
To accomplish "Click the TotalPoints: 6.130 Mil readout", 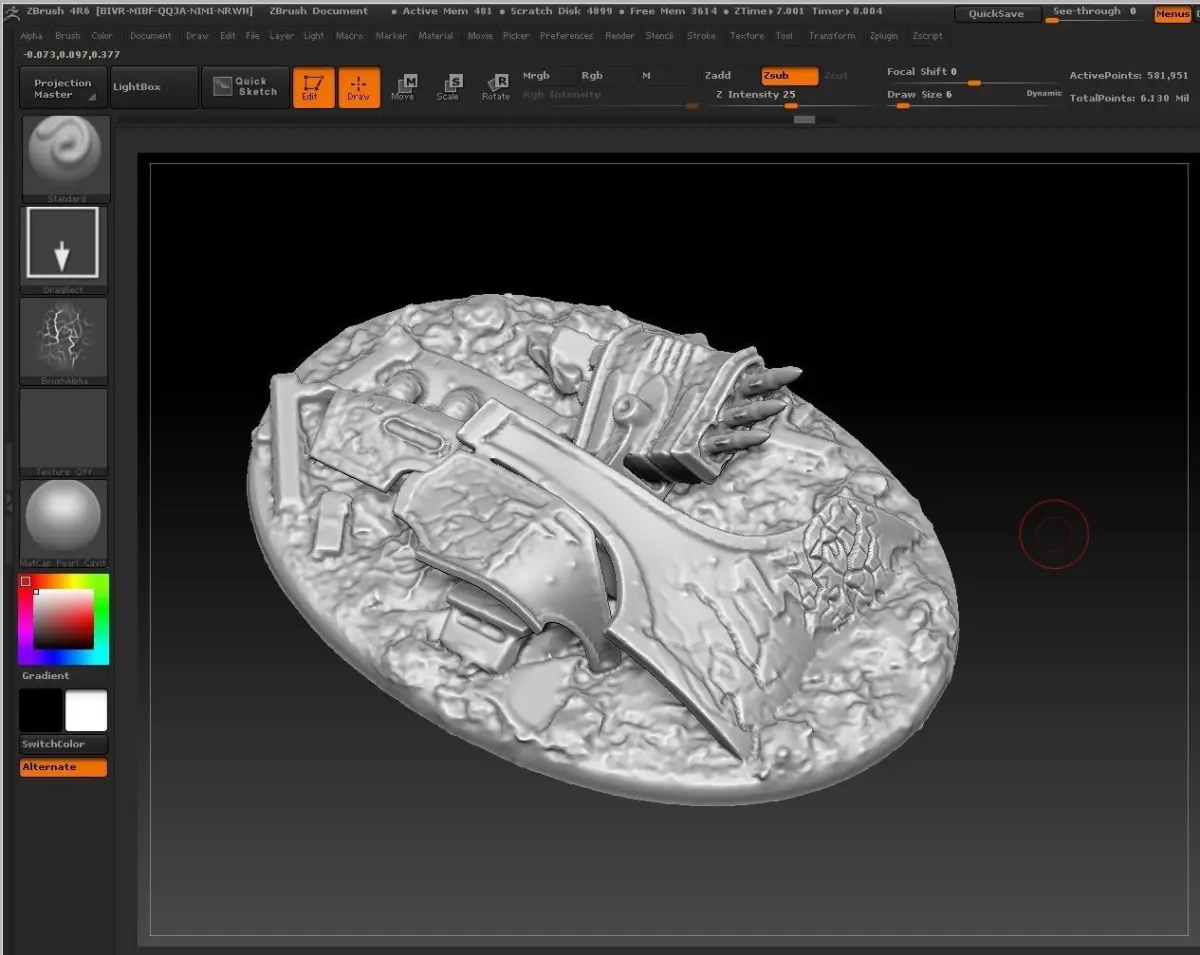I will click(x=1129, y=98).
